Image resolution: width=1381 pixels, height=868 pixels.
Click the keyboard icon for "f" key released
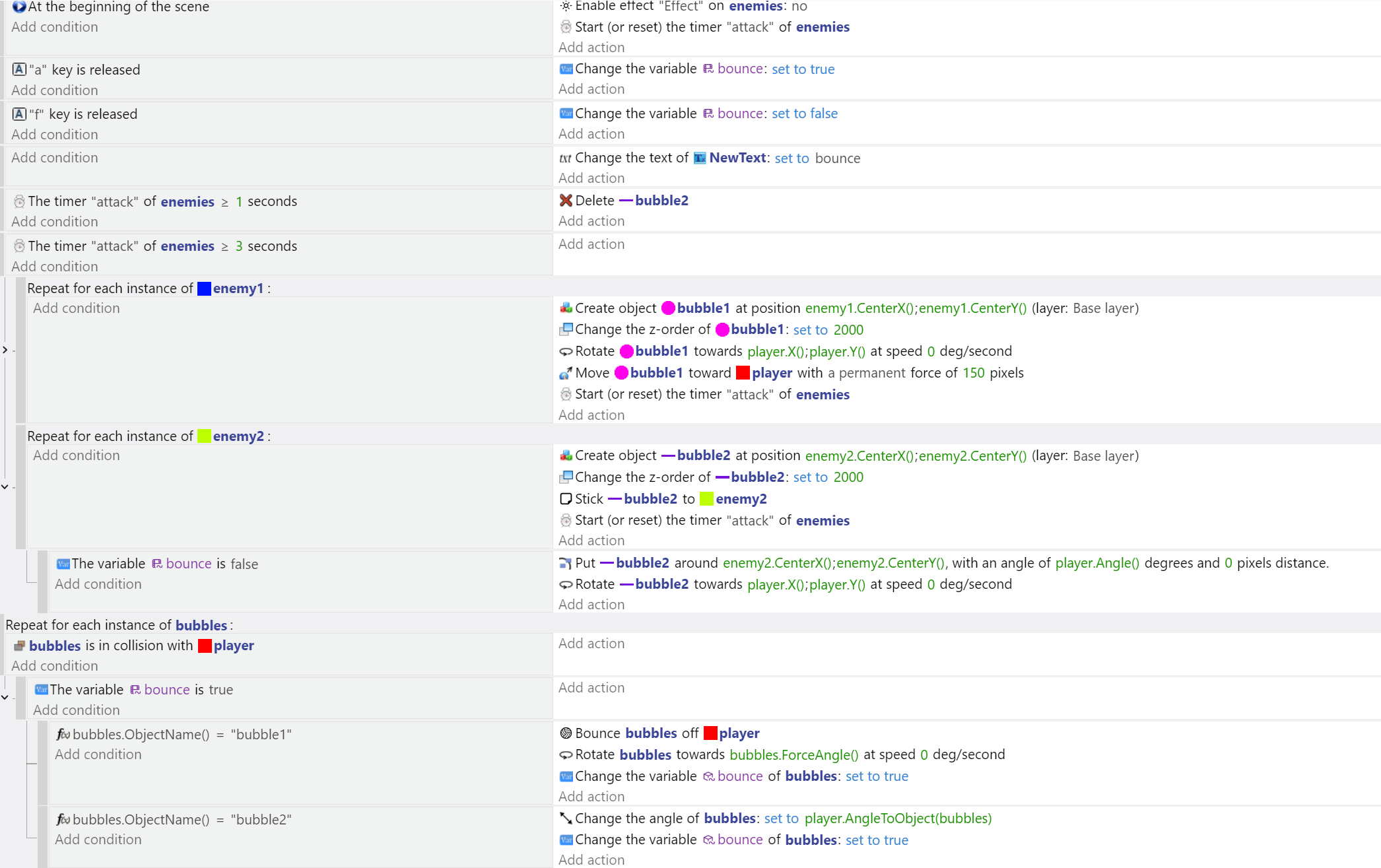point(19,114)
